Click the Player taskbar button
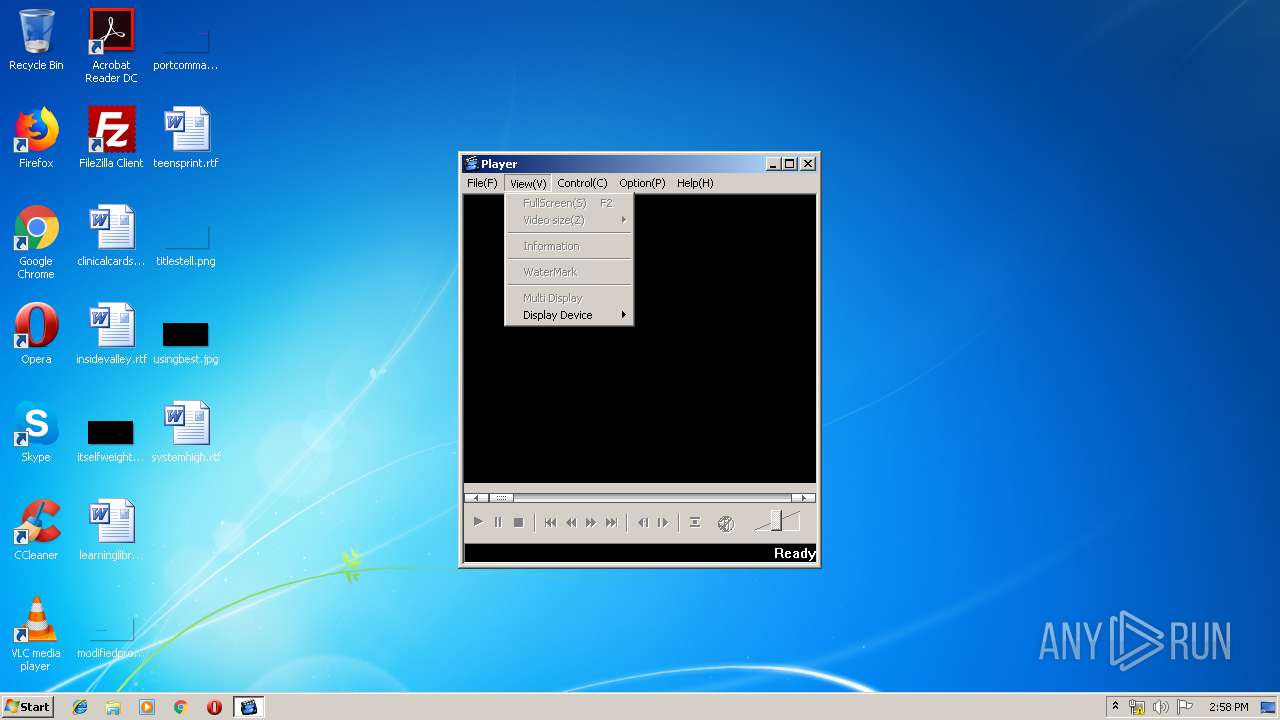This screenshot has width=1280, height=720. (x=248, y=707)
